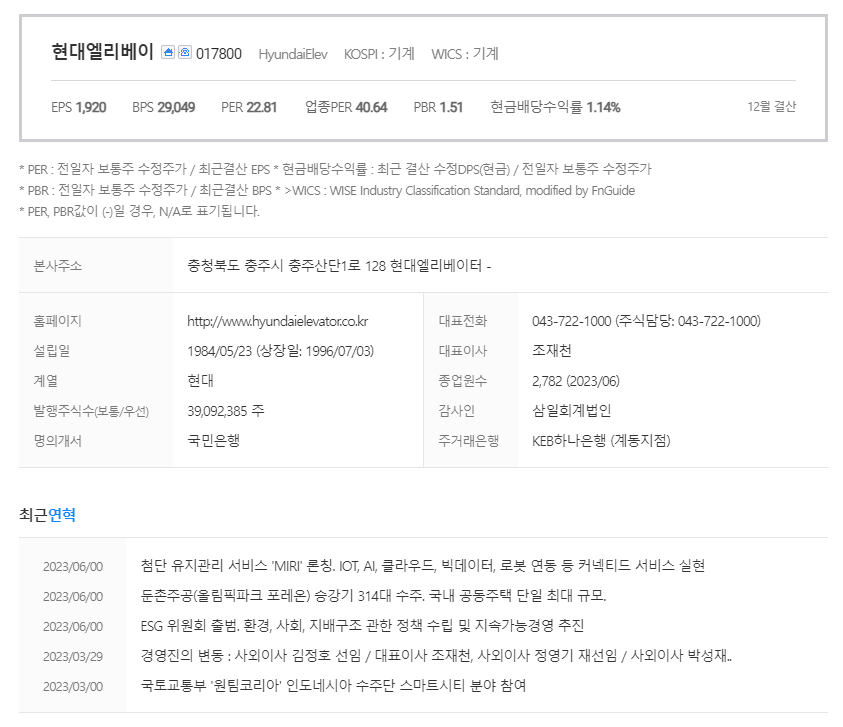Click the 2023/03/29 date cell
843x727 pixels.
[x=73, y=657]
